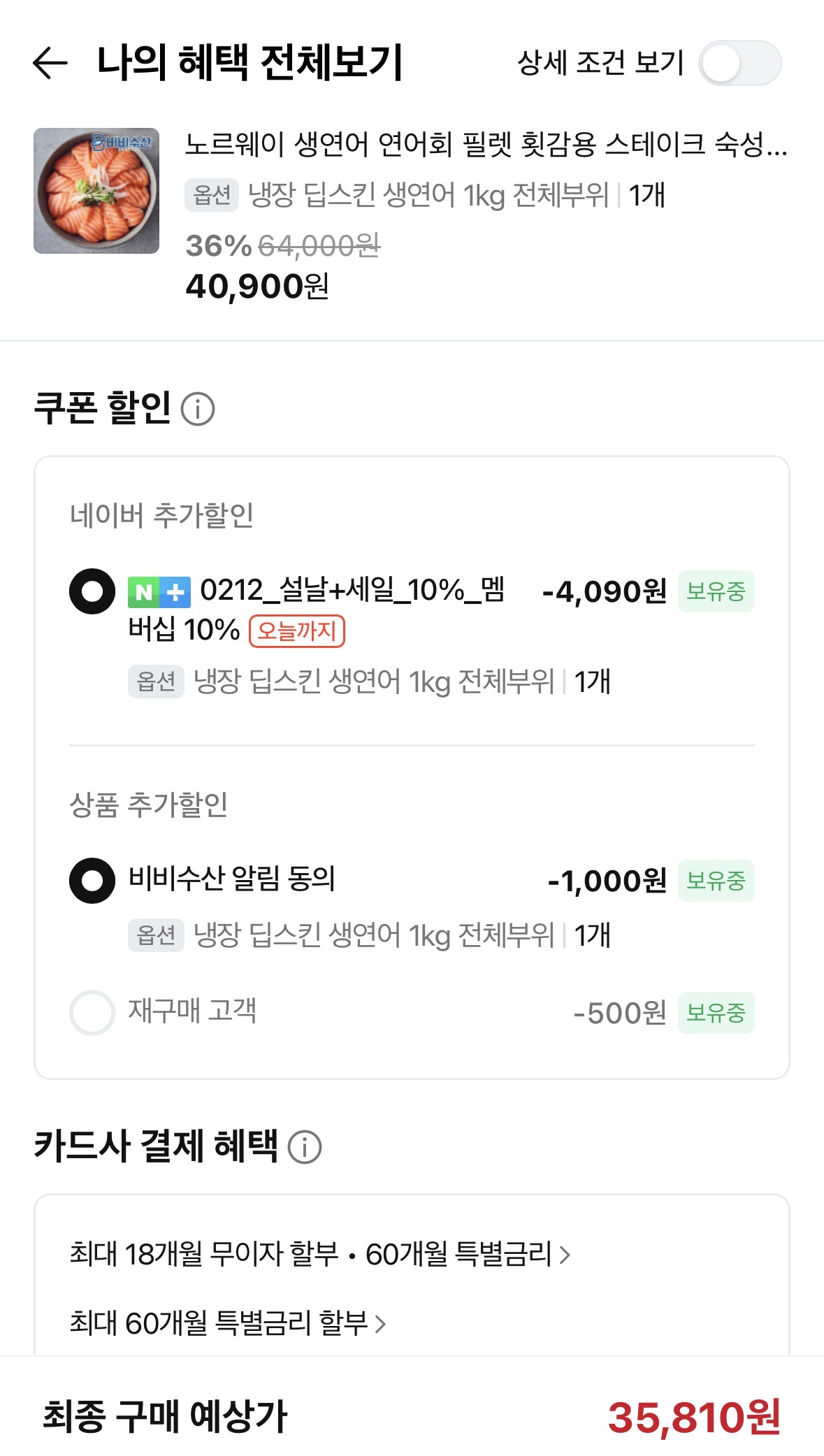The image size is (824, 1456).
Task: Toggle the 상세 조건 보기 switch
Action: 739,64
